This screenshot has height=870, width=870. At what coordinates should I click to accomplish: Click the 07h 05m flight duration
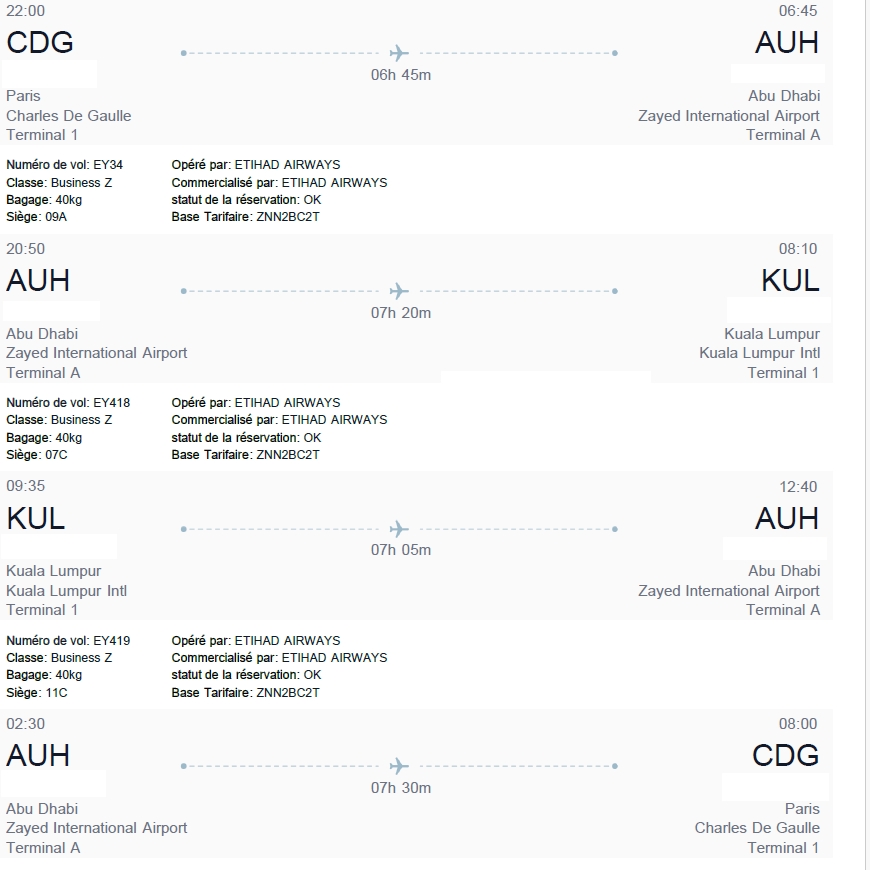tap(401, 550)
